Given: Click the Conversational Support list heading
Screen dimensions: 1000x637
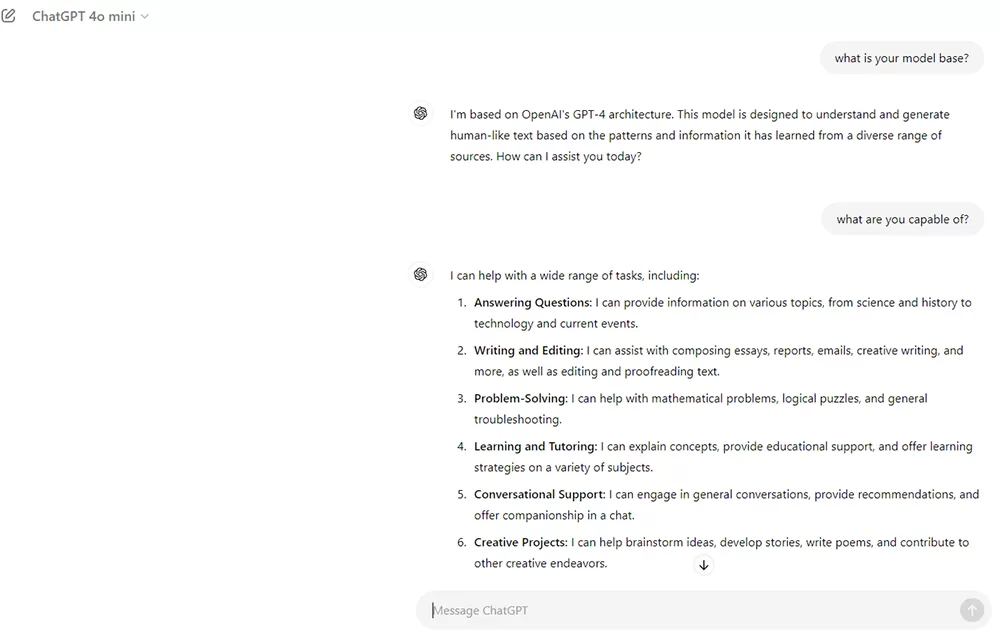Looking at the screenshot, I should click(540, 494).
